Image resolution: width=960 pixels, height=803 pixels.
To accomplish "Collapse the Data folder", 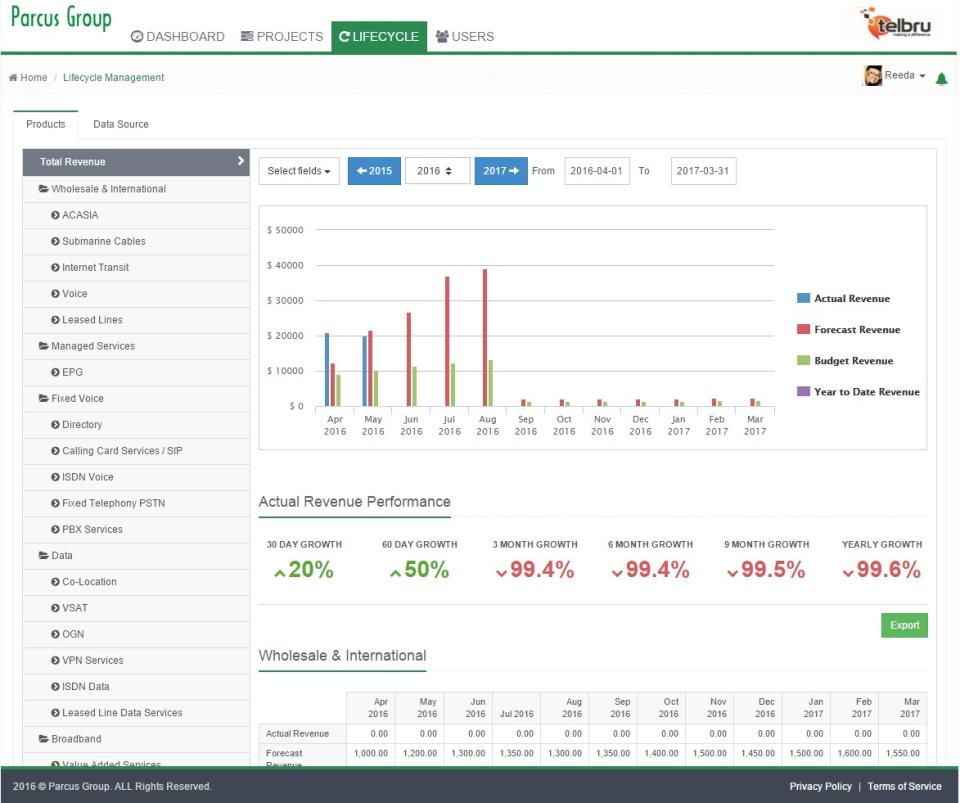I will tap(136, 556).
